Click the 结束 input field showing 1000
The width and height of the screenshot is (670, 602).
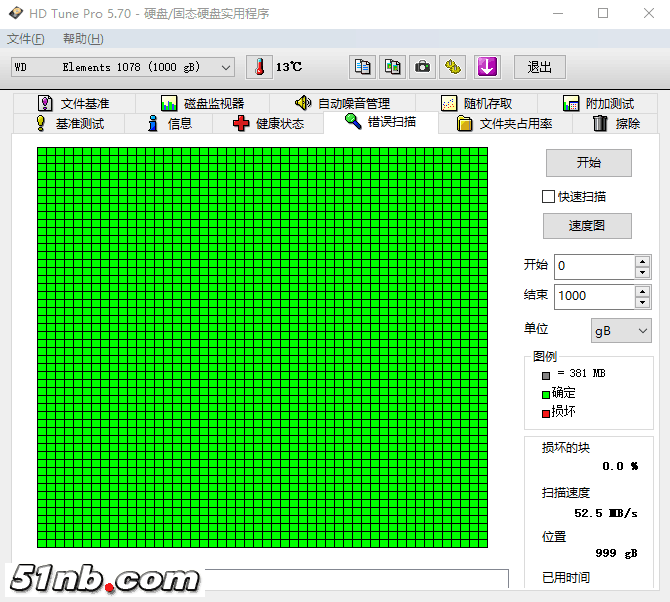(595, 297)
